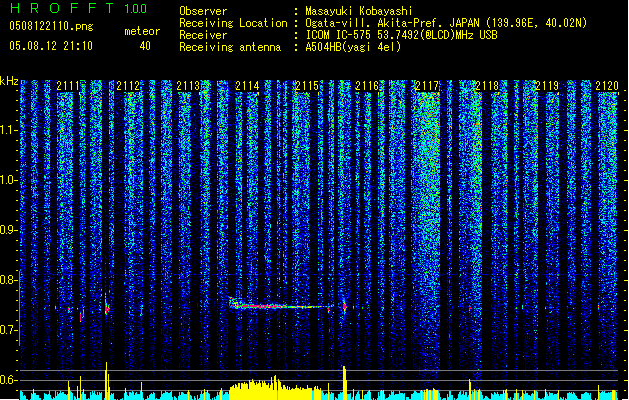Select the 2113 time marker
Viewport: 629px width, 400px height.
click(188, 86)
